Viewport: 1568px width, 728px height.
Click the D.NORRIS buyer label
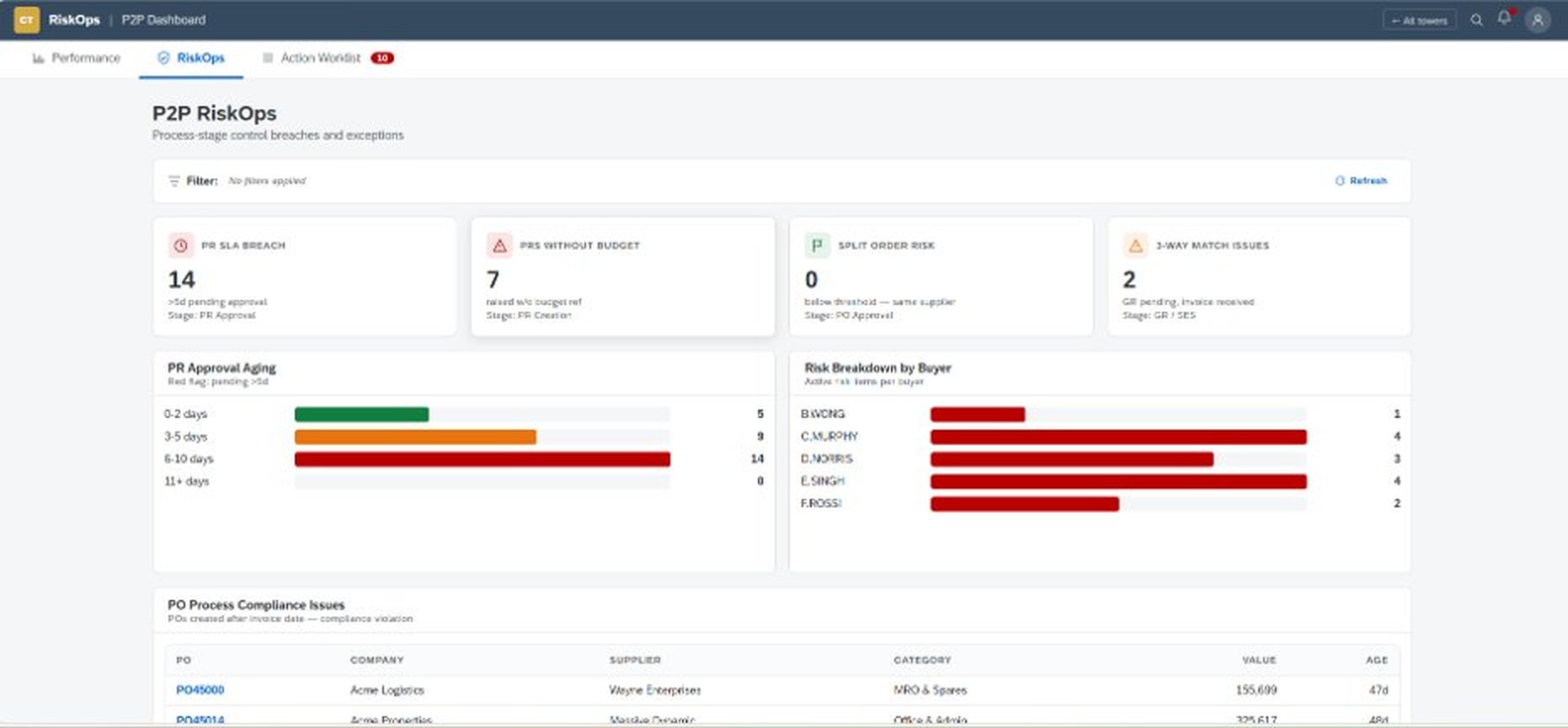coord(826,459)
